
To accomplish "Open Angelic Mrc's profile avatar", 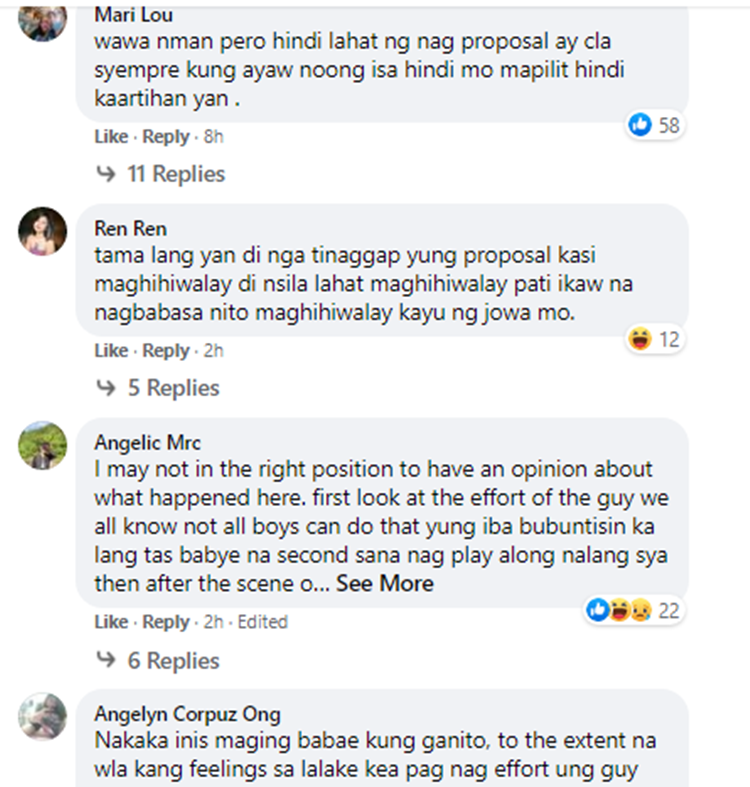I will click(x=43, y=445).
